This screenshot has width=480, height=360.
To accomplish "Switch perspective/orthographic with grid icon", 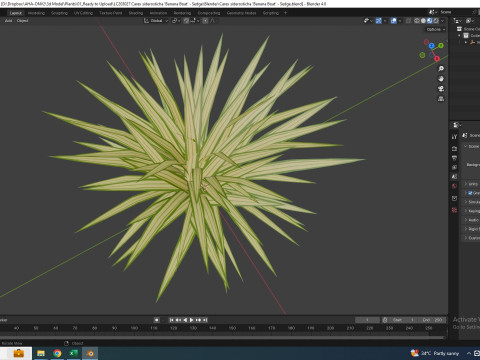I will (x=441, y=99).
